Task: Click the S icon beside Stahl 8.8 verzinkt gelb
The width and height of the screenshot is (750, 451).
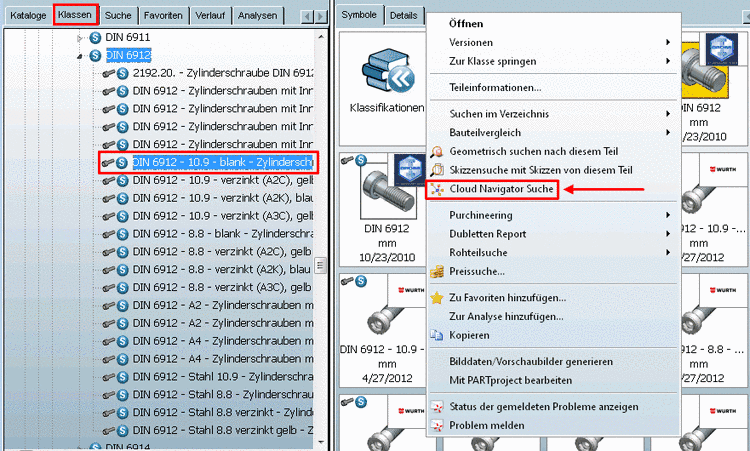Action: 123,431
